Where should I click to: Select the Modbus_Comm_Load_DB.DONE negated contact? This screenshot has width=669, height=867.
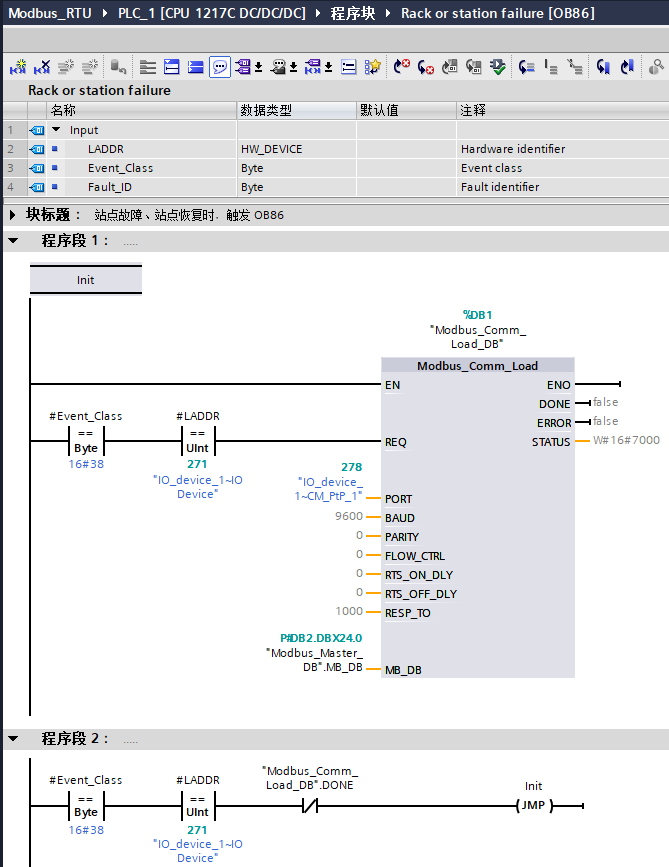(x=310, y=806)
